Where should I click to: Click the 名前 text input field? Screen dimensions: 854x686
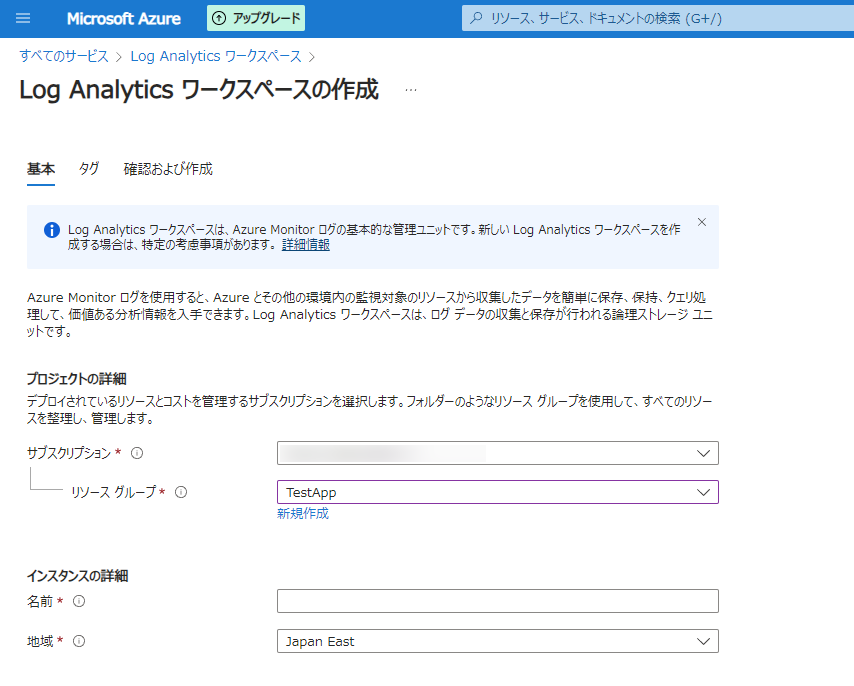pos(498,601)
